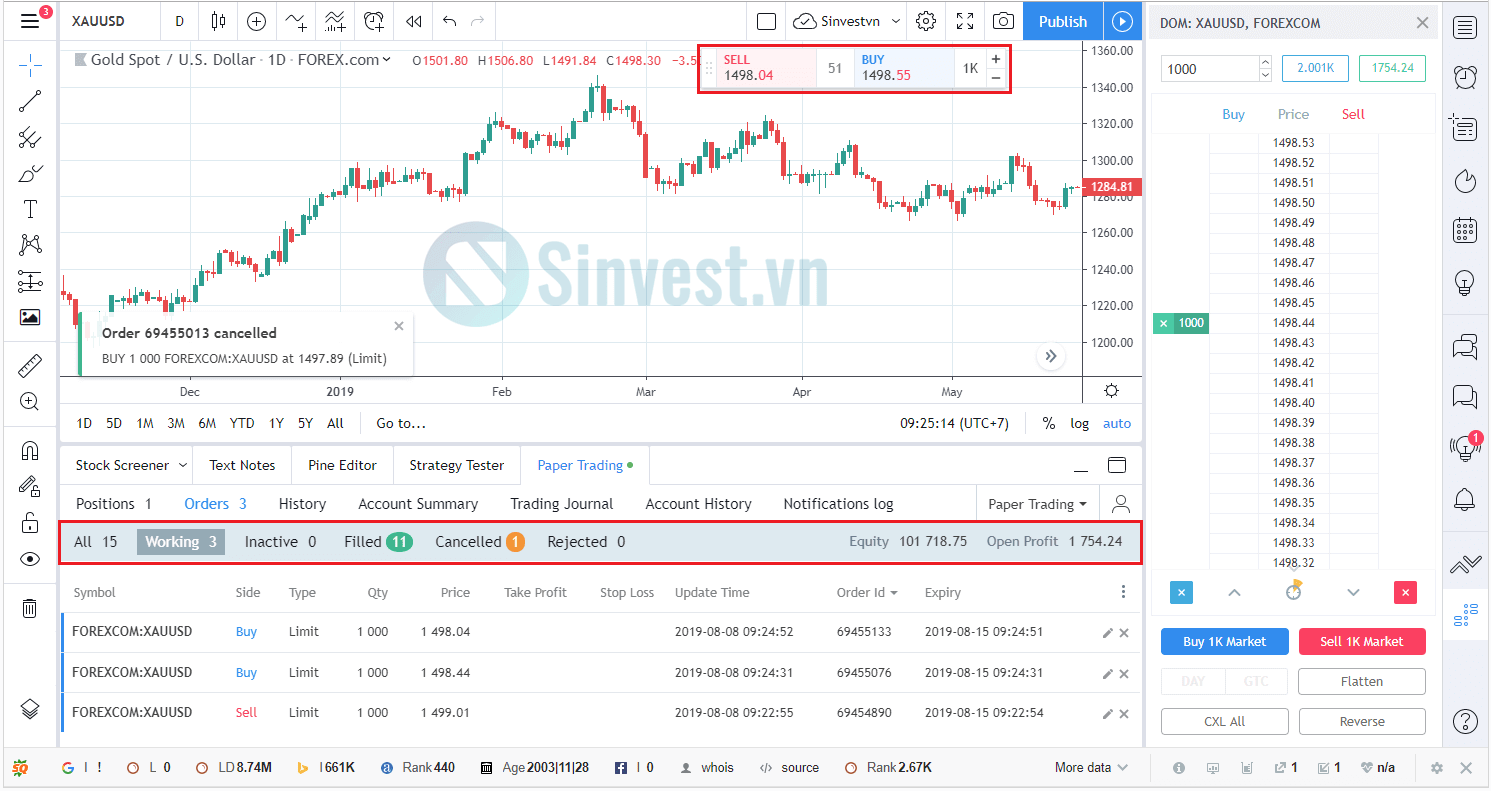
Task: Click Buy 1K Market button
Action: [1225, 641]
